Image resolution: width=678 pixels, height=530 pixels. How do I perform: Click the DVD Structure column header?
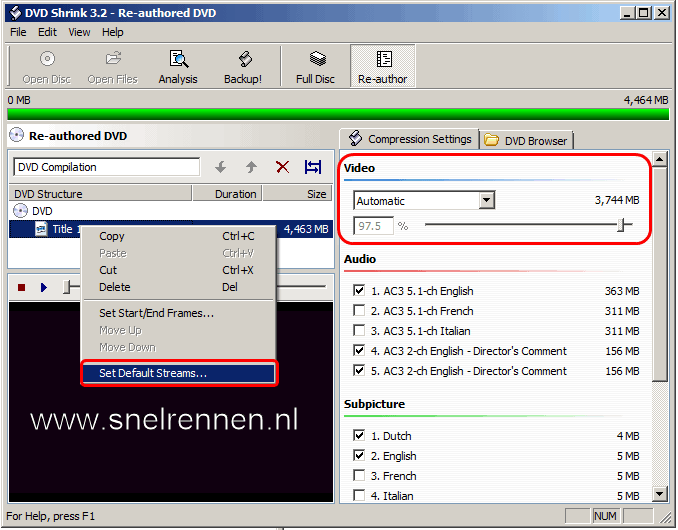100,194
